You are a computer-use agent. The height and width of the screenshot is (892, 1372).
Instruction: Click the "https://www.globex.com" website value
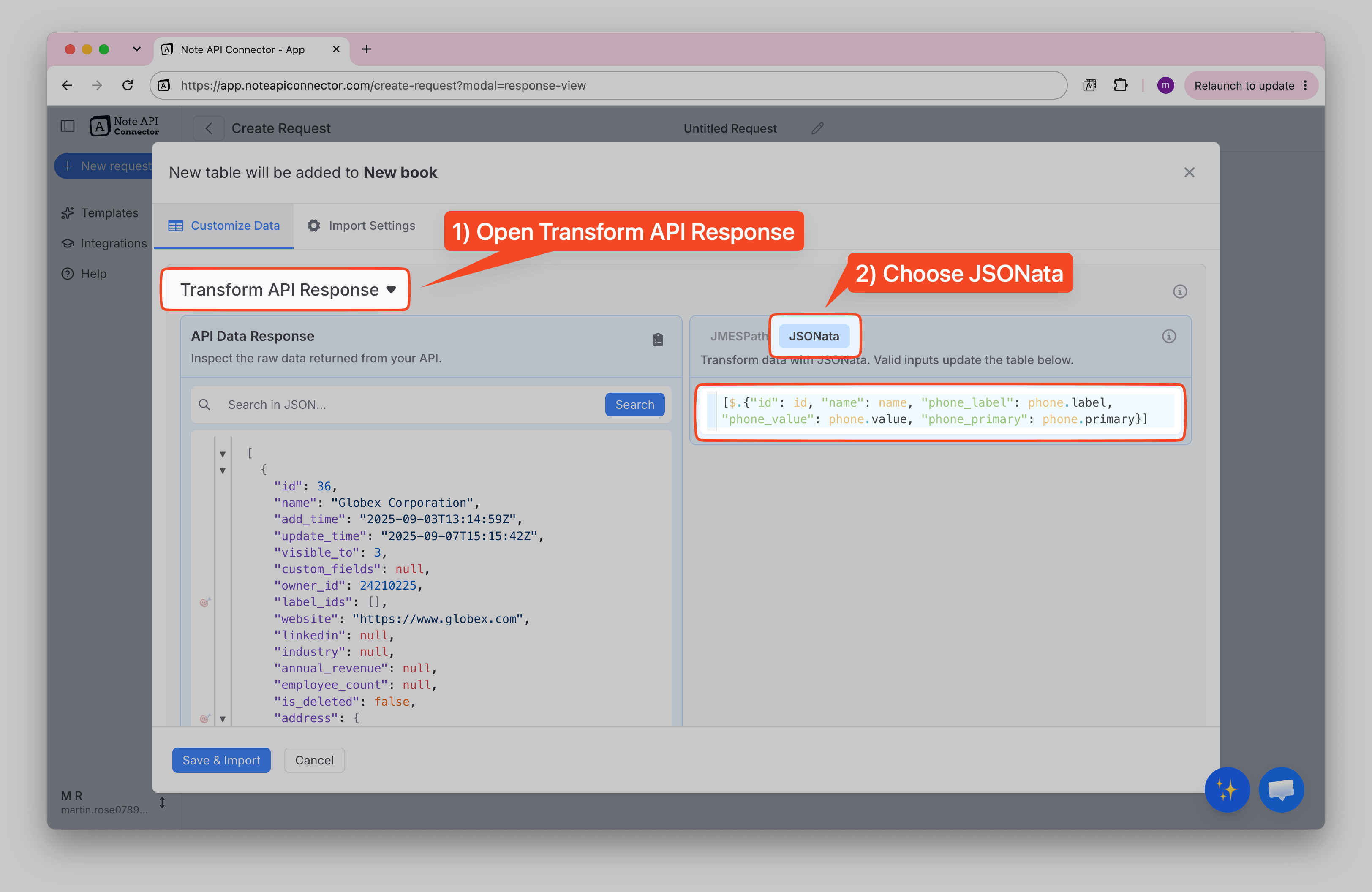438,619
